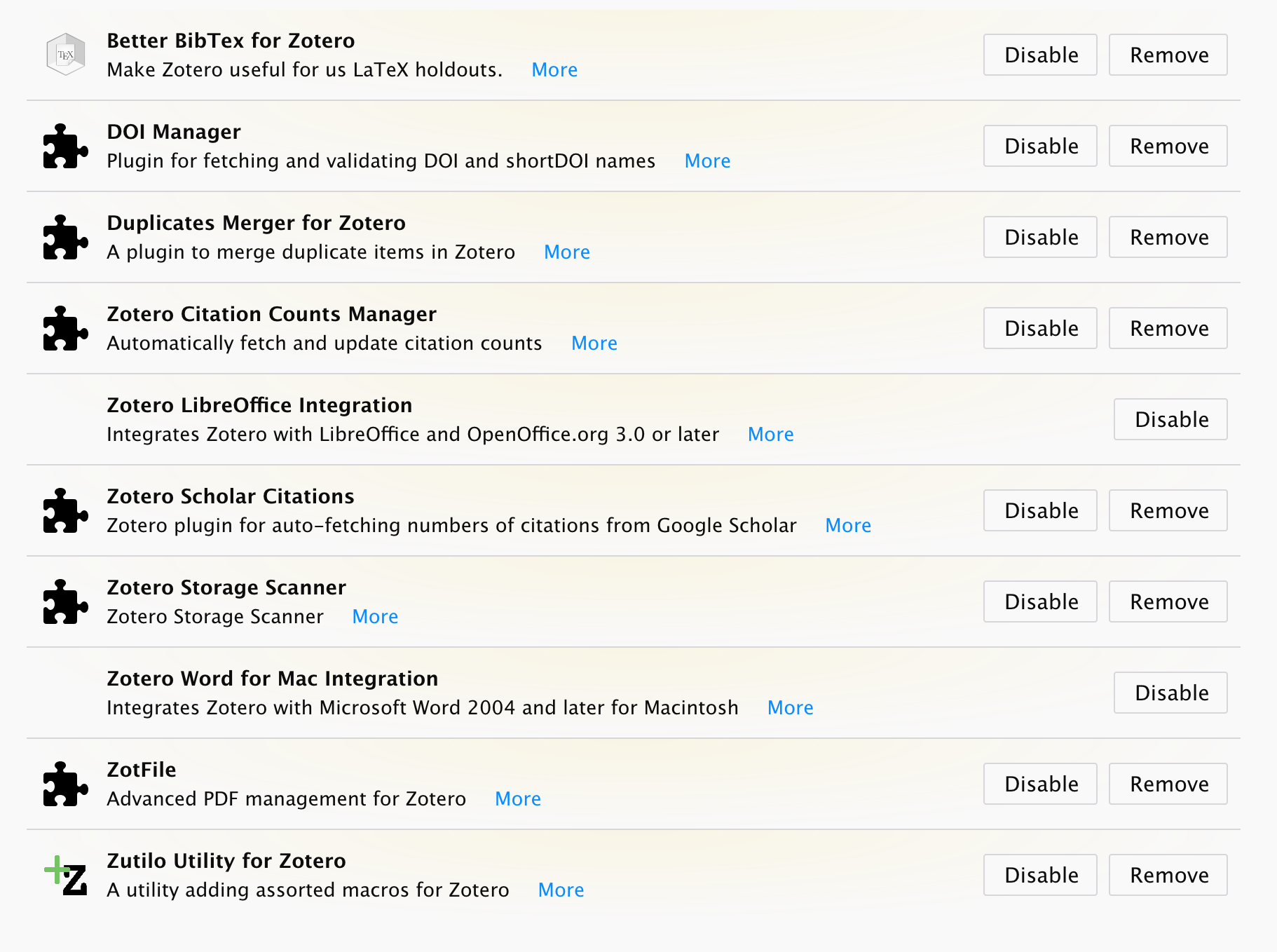This screenshot has height=952, width=1277.
Task: Open More link for Storage Scanner
Action: point(375,616)
